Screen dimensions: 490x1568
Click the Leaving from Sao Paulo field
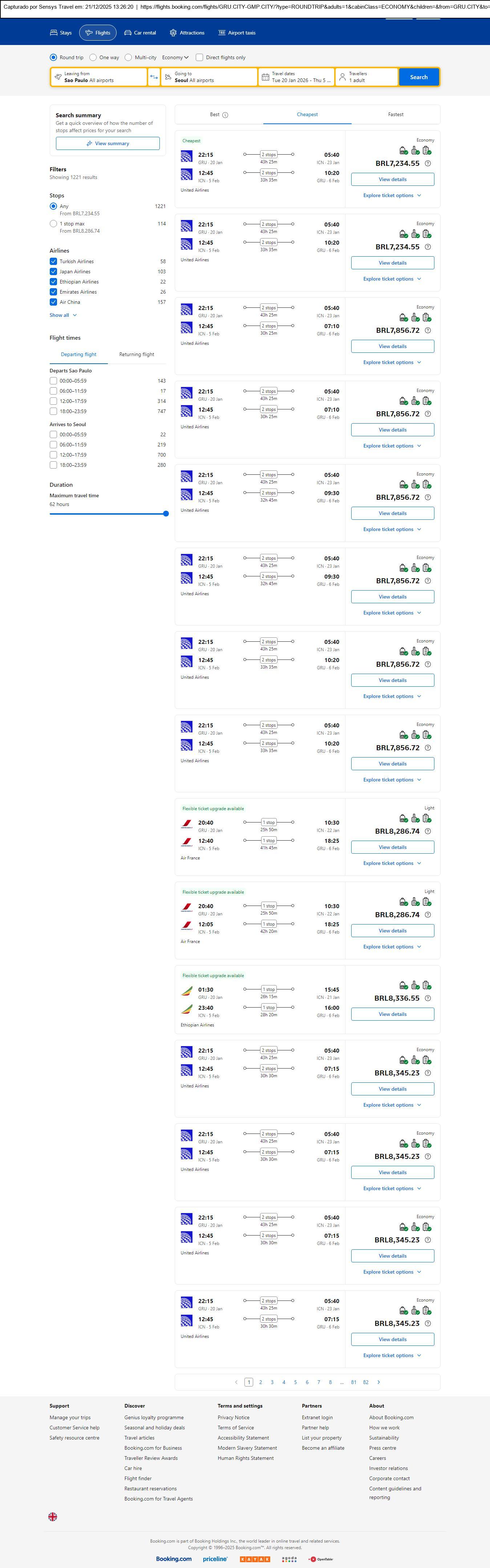[x=99, y=77]
